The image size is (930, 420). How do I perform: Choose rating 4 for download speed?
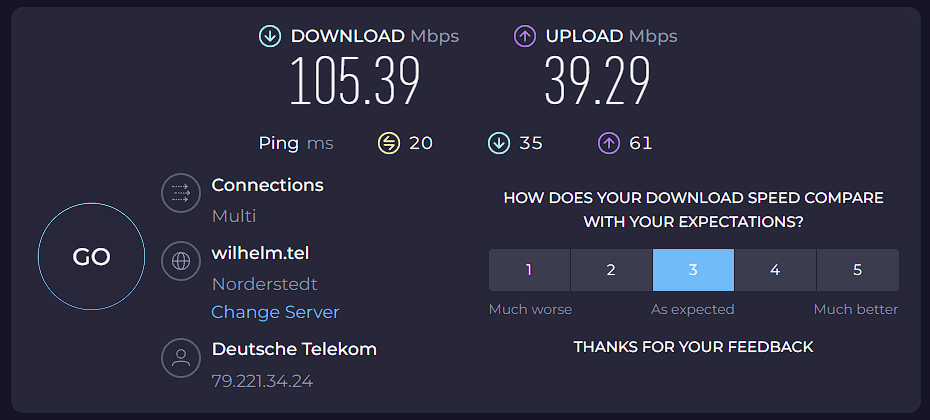click(775, 270)
